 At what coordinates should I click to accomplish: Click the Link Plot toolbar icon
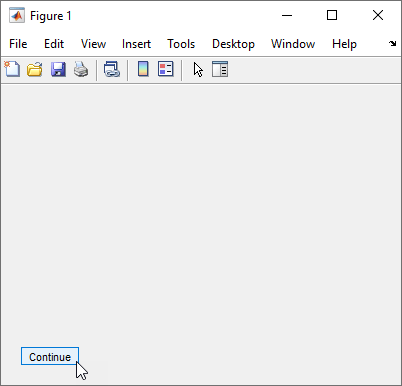tap(112, 69)
